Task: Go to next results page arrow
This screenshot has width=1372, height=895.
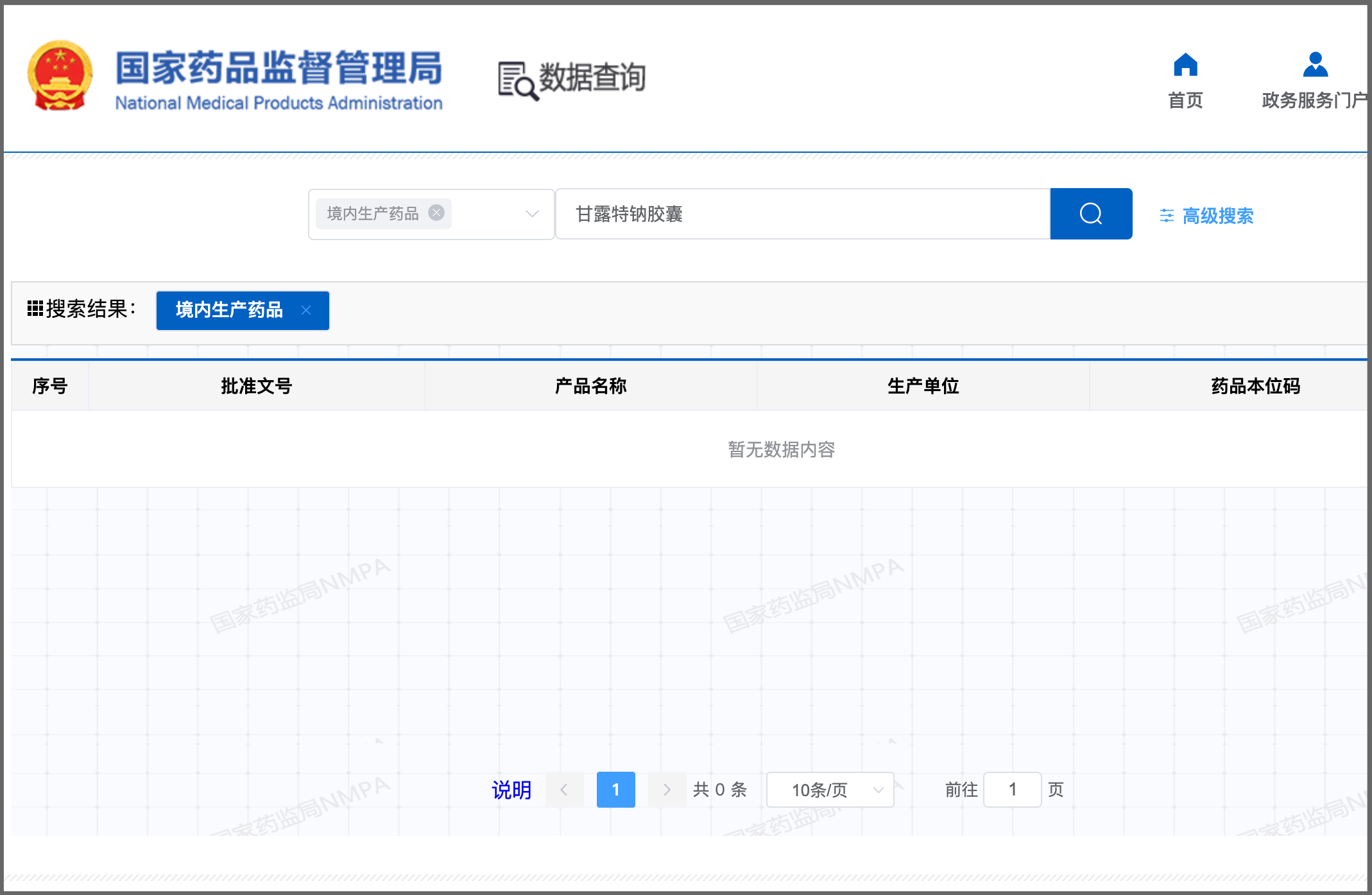Action: [x=667, y=790]
